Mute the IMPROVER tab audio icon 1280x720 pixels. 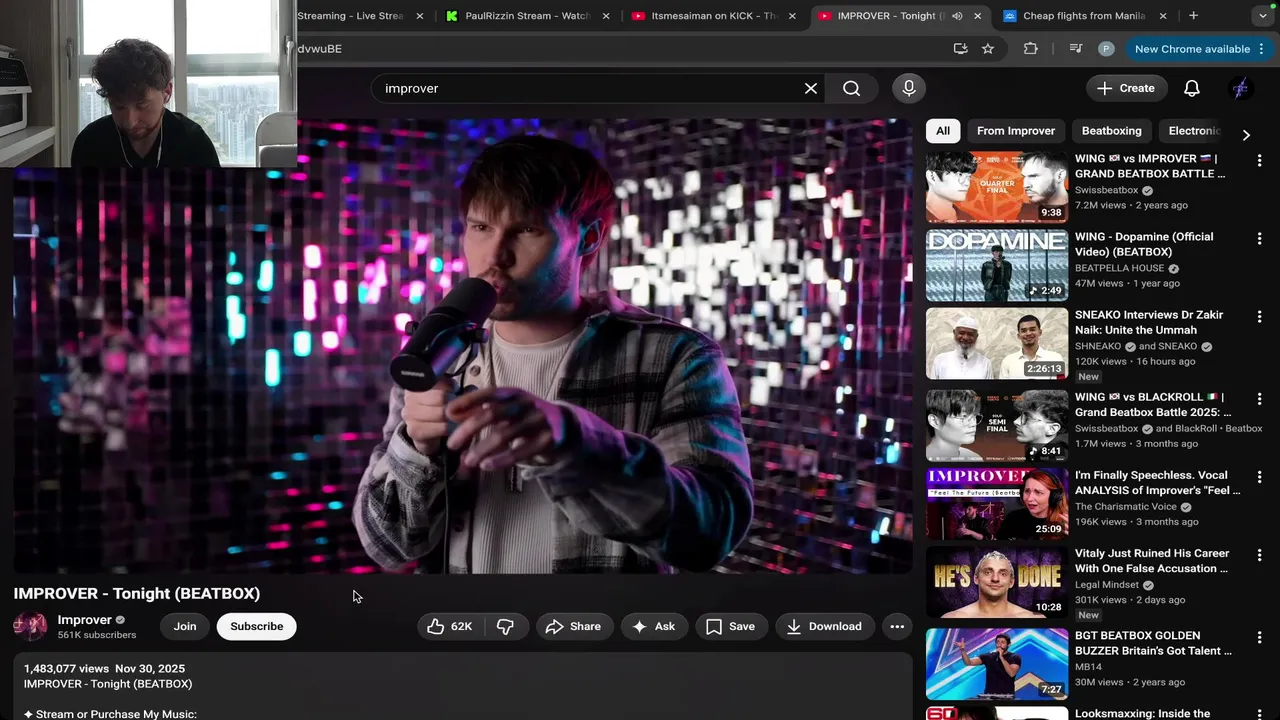point(957,16)
